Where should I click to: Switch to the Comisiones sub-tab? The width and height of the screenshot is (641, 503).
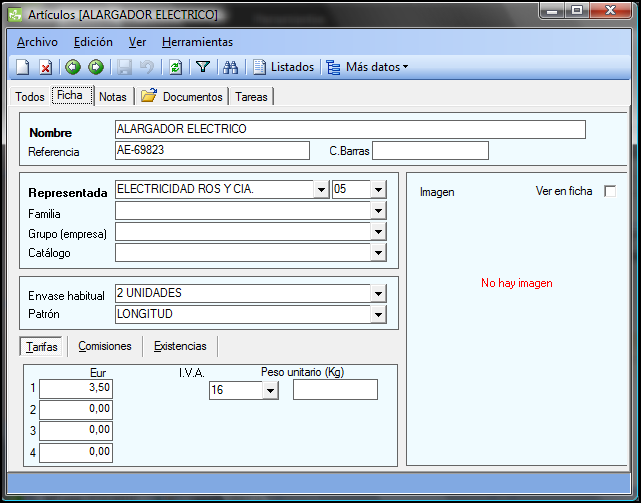tap(105, 346)
